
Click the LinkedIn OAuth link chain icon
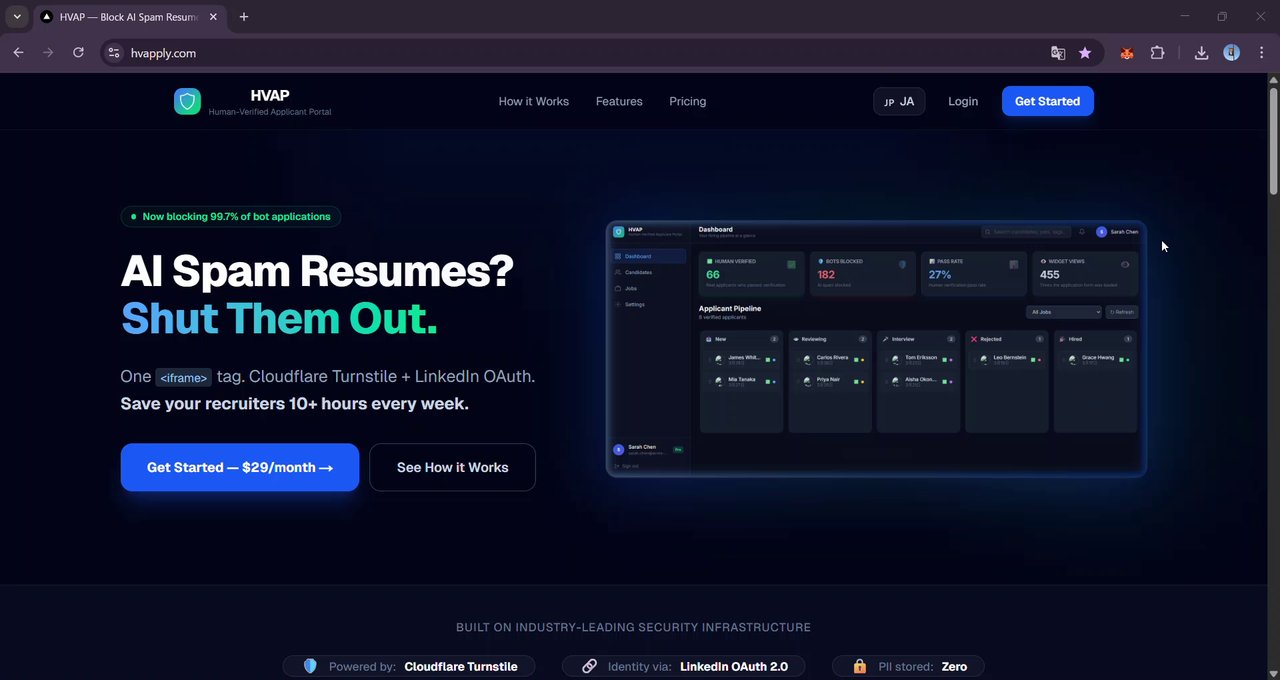[x=589, y=666]
